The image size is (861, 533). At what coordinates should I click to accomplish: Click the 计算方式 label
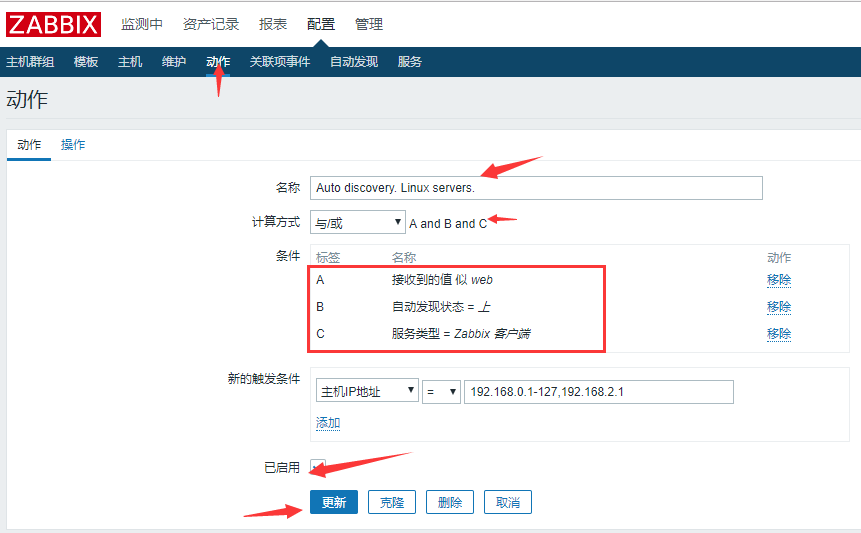276,222
